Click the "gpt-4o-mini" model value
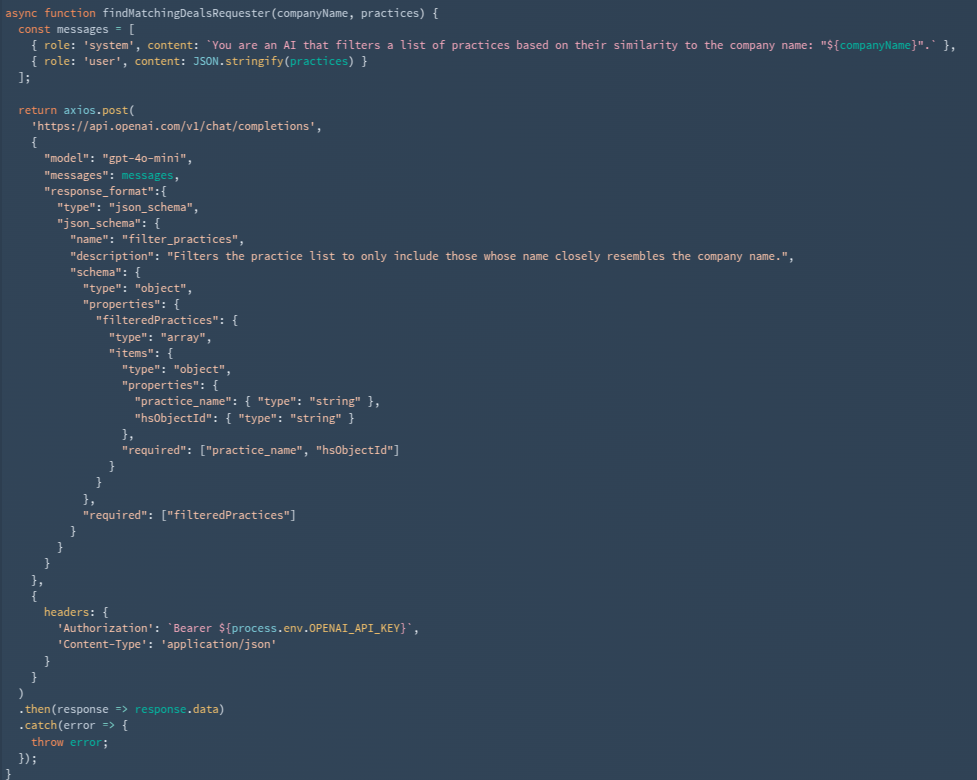Screen dimensions: 977x780 pyautogui.click(x=144, y=158)
